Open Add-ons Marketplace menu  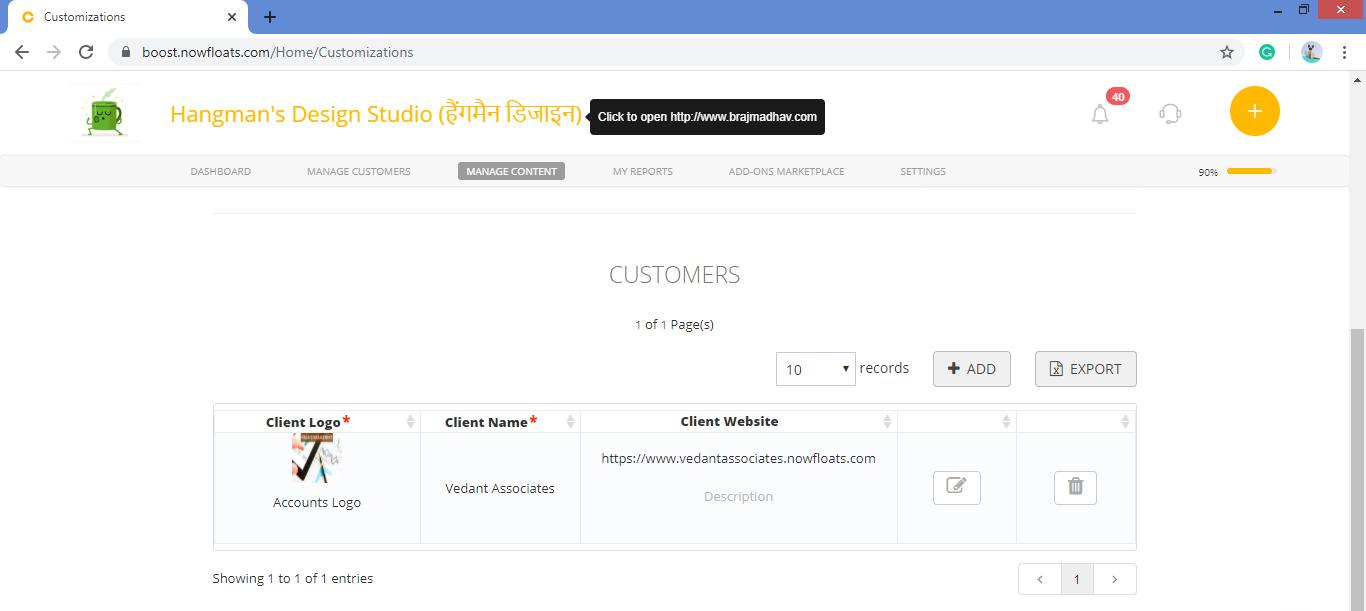787,171
